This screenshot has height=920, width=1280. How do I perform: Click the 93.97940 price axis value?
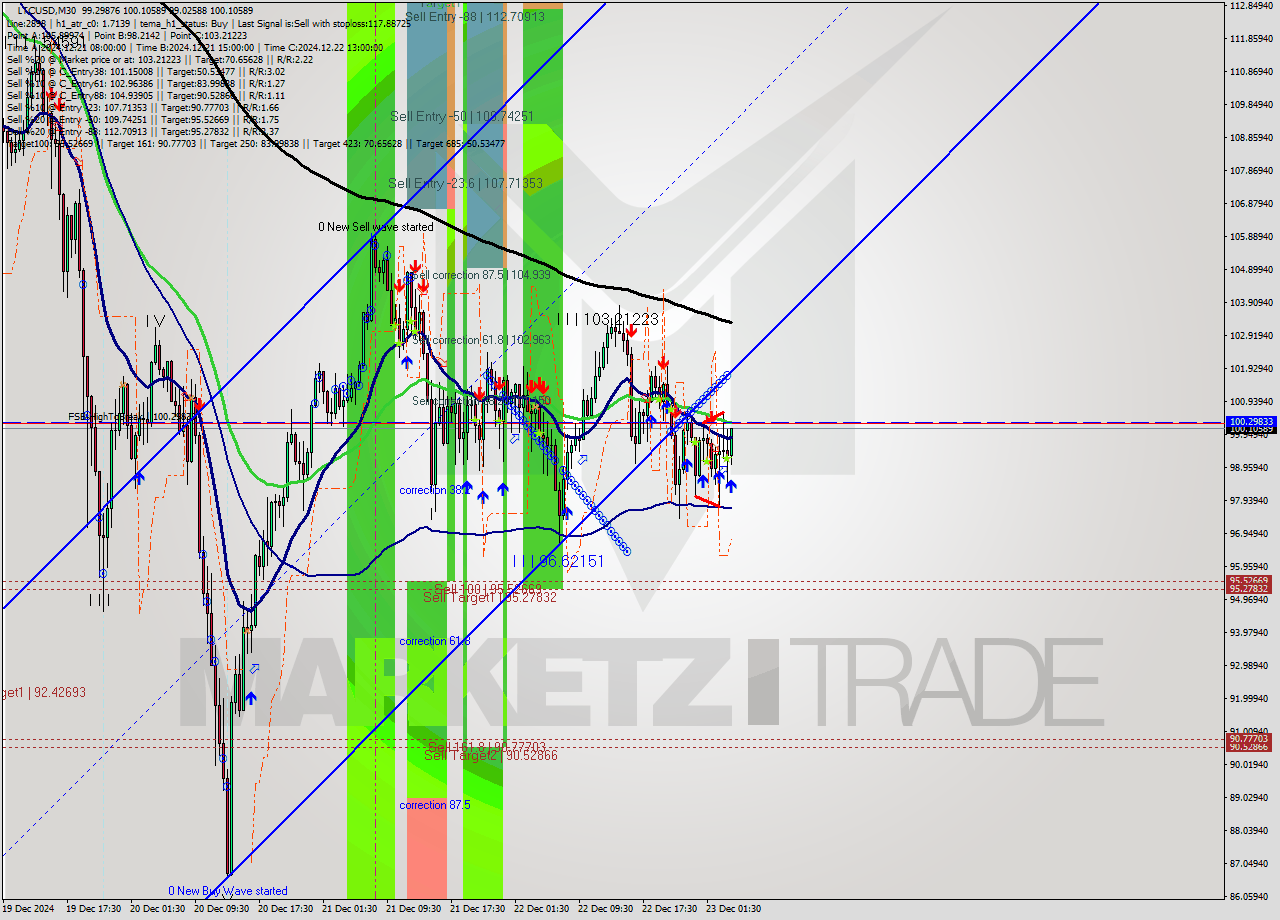click(1251, 632)
